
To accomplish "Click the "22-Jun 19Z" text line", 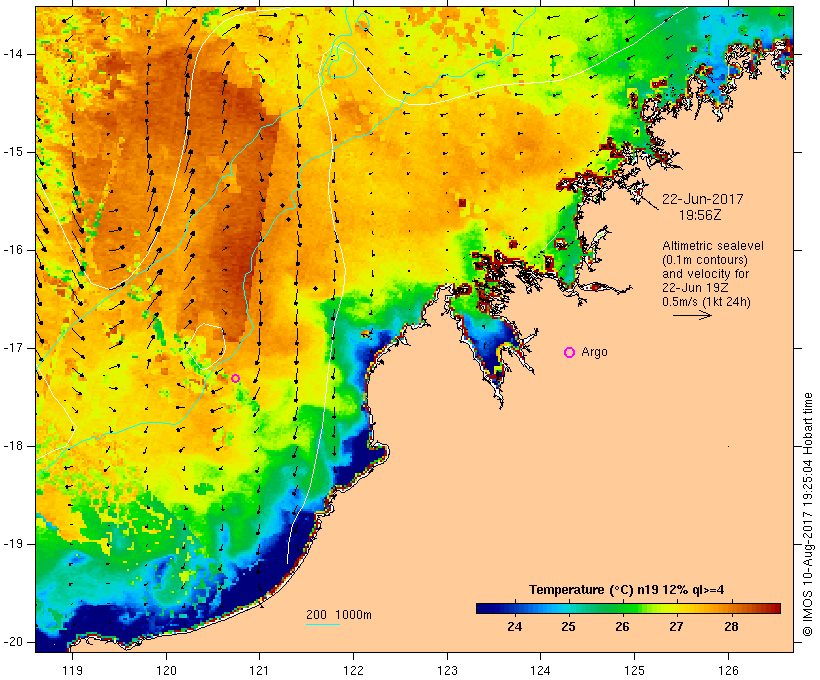I will (695, 288).
